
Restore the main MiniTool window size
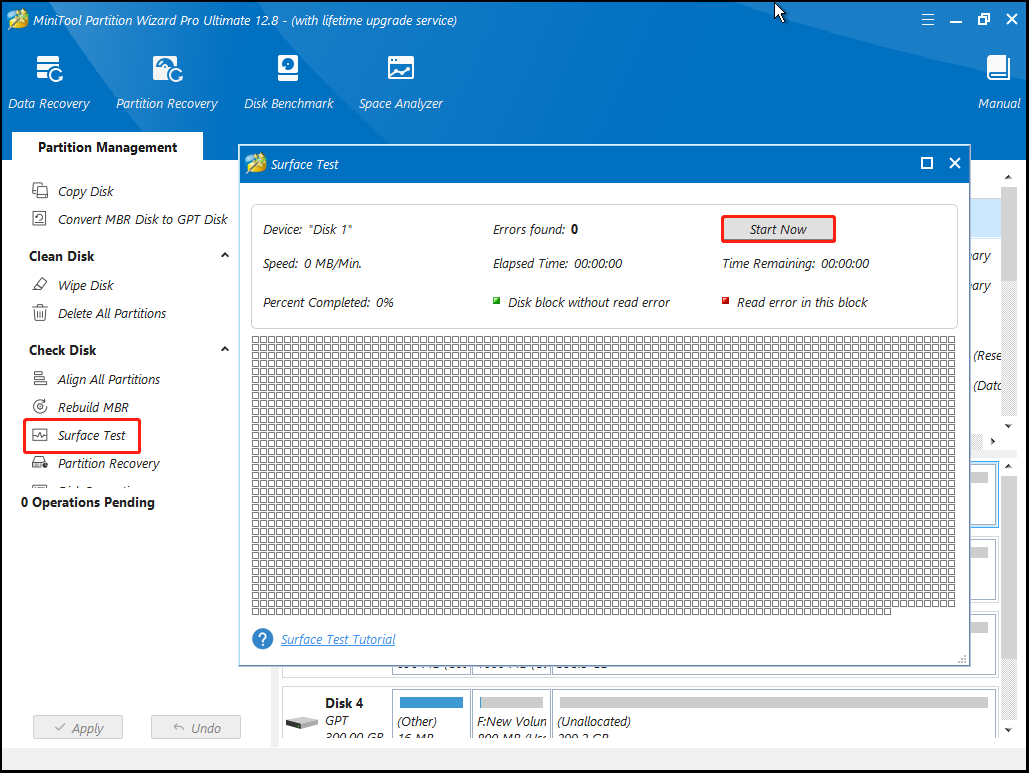point(983,20)
